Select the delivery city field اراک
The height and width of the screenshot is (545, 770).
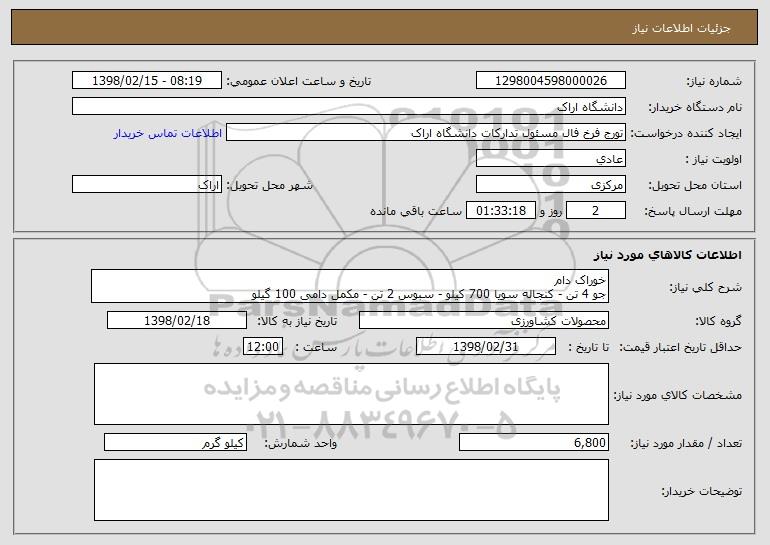147,185
